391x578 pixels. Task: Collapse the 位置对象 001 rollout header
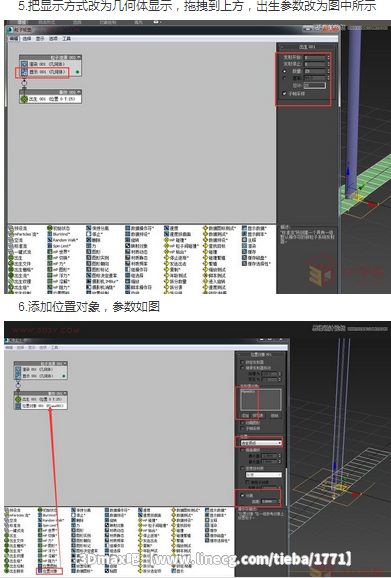(261, 355)
